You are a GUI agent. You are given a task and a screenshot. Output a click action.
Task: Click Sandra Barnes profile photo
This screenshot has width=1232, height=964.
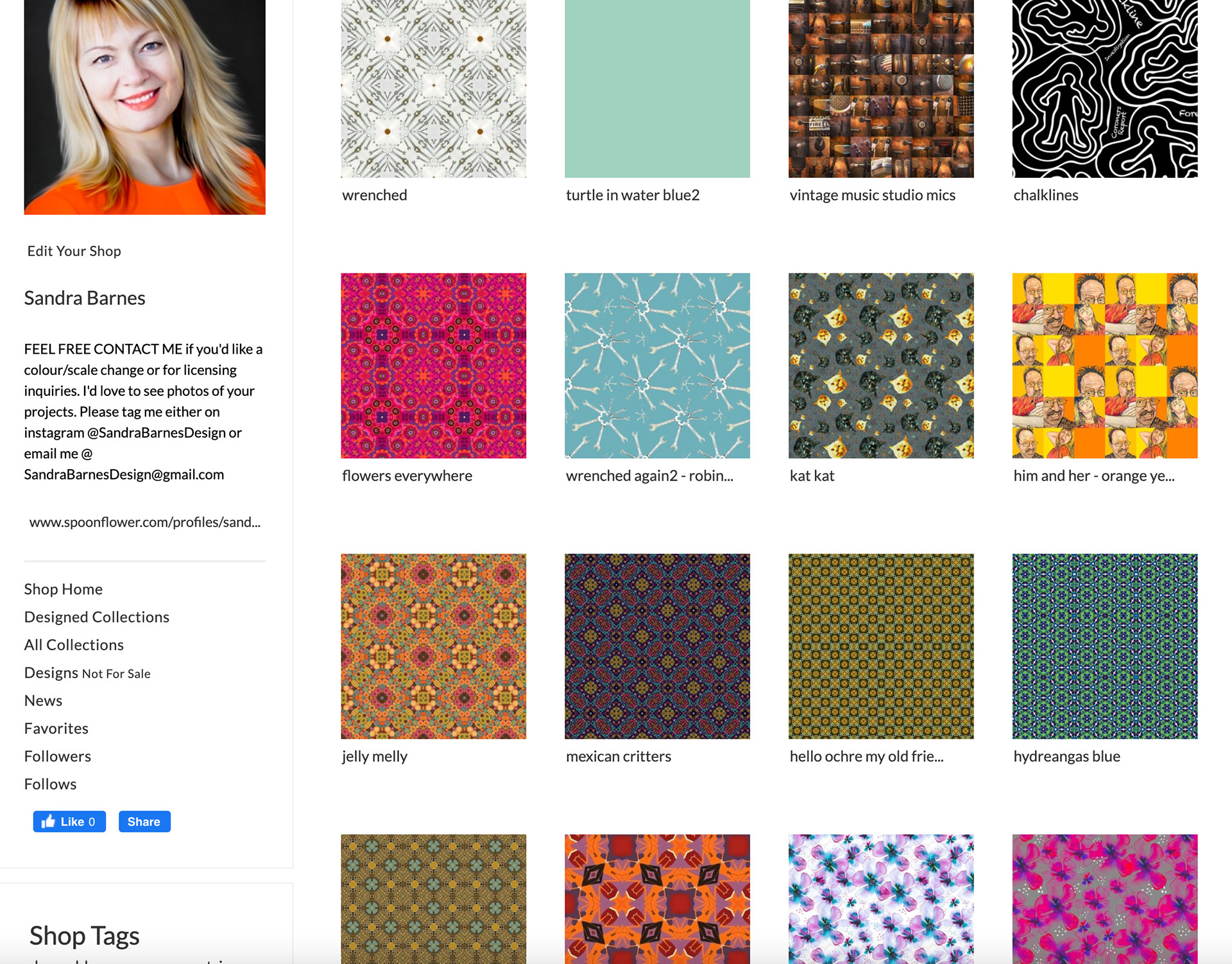point(144,106)
